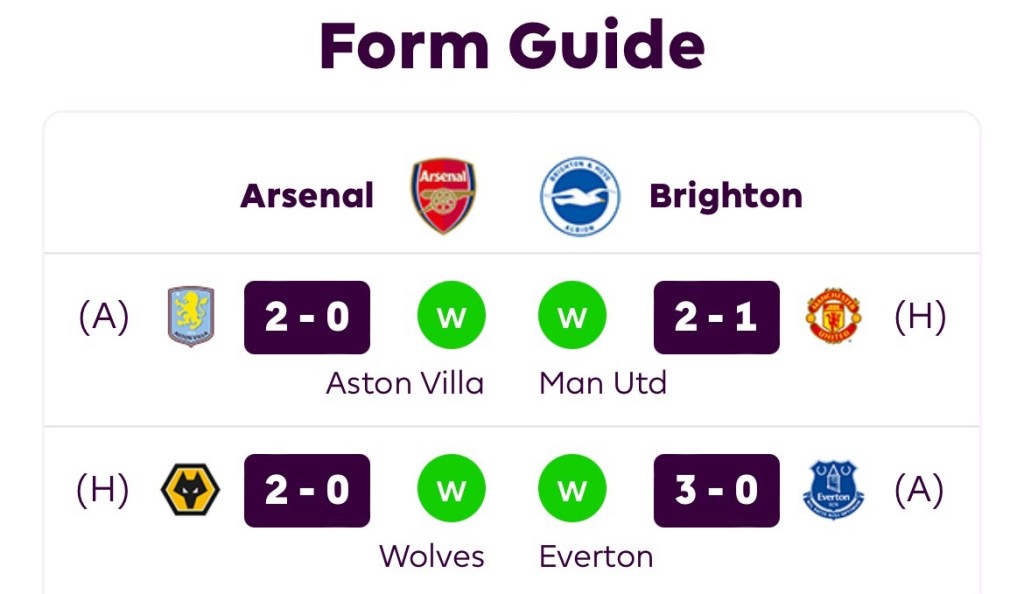Click Brighton's win indicator against Everton

point(572,490)
